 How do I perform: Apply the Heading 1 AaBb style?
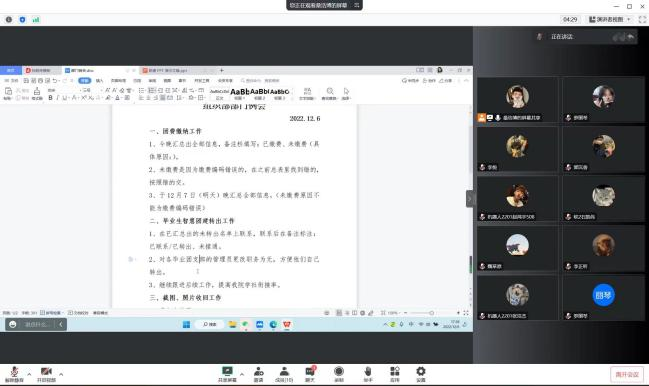(x=240, y=93)
